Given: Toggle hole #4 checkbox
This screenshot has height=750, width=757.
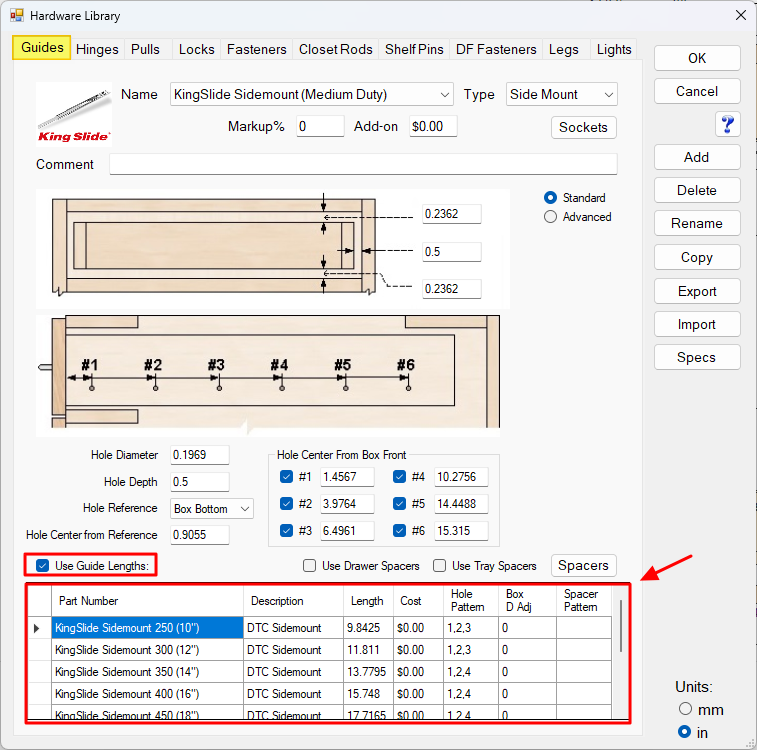Looking at the screenshot, I should point(399,477).
